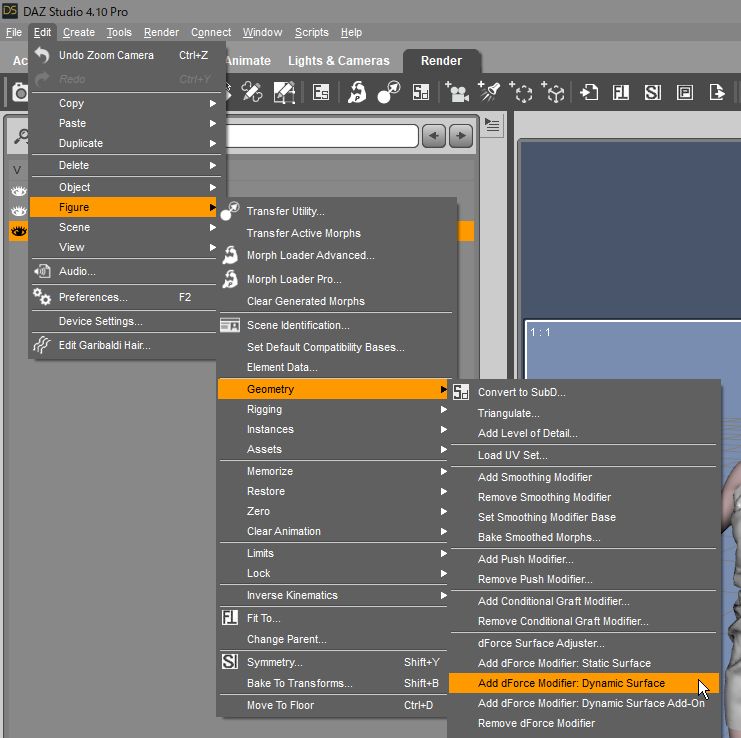Click the Create New Primitive toolbar icon
Viewport: 741px width, 738px height.
tap(553, 92)
